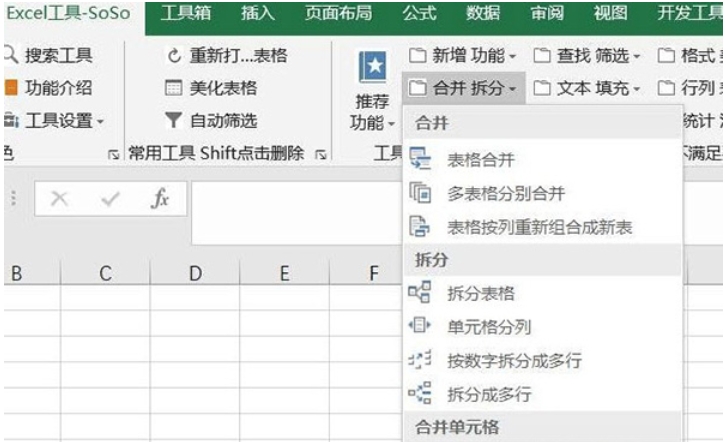The height and width of the screenshot is (442, 726).
Task: Open the 常用工具 group dialog launcher
Action: point(321,155)
